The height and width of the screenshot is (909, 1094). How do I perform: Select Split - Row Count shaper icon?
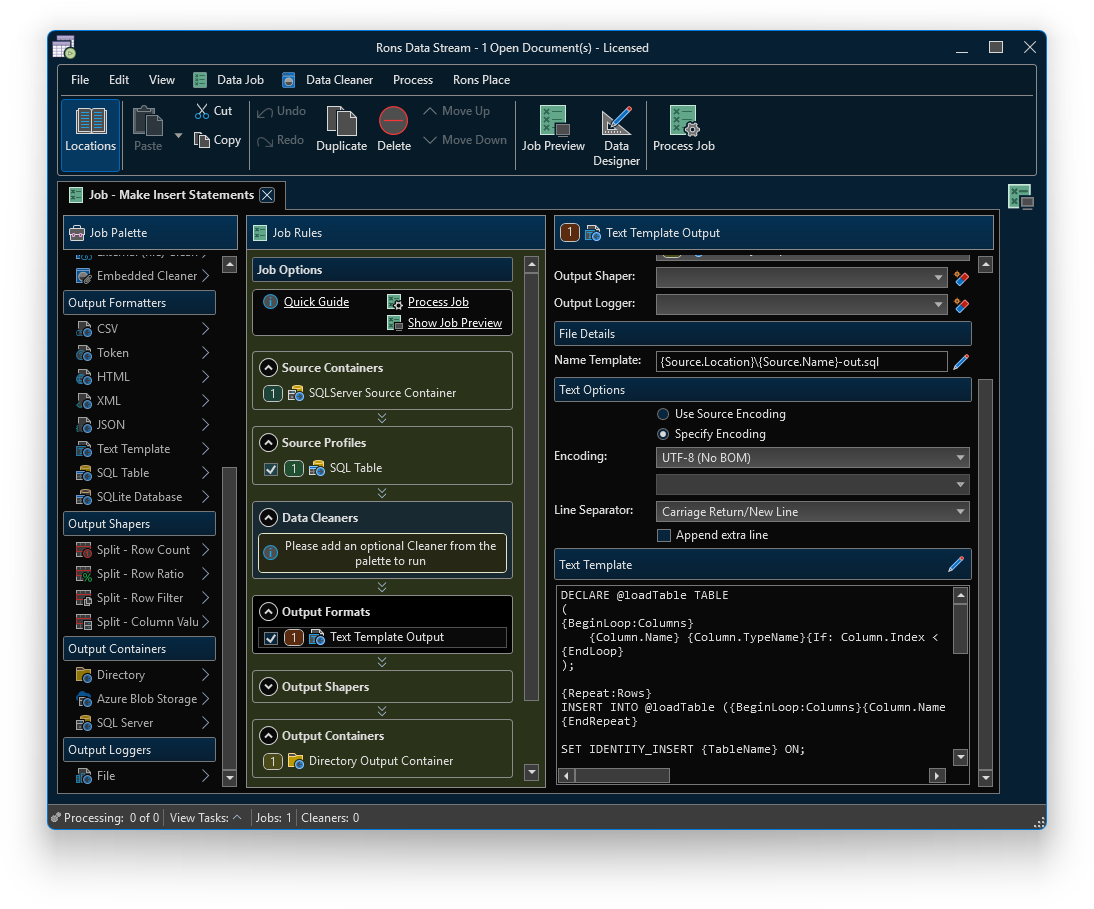84,550
